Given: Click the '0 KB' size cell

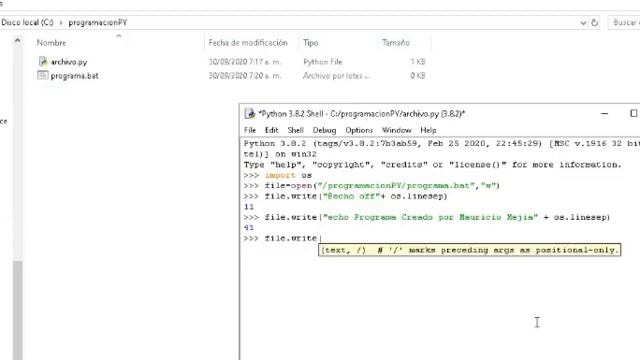Looking at the screenshot, I should [418, 76].
